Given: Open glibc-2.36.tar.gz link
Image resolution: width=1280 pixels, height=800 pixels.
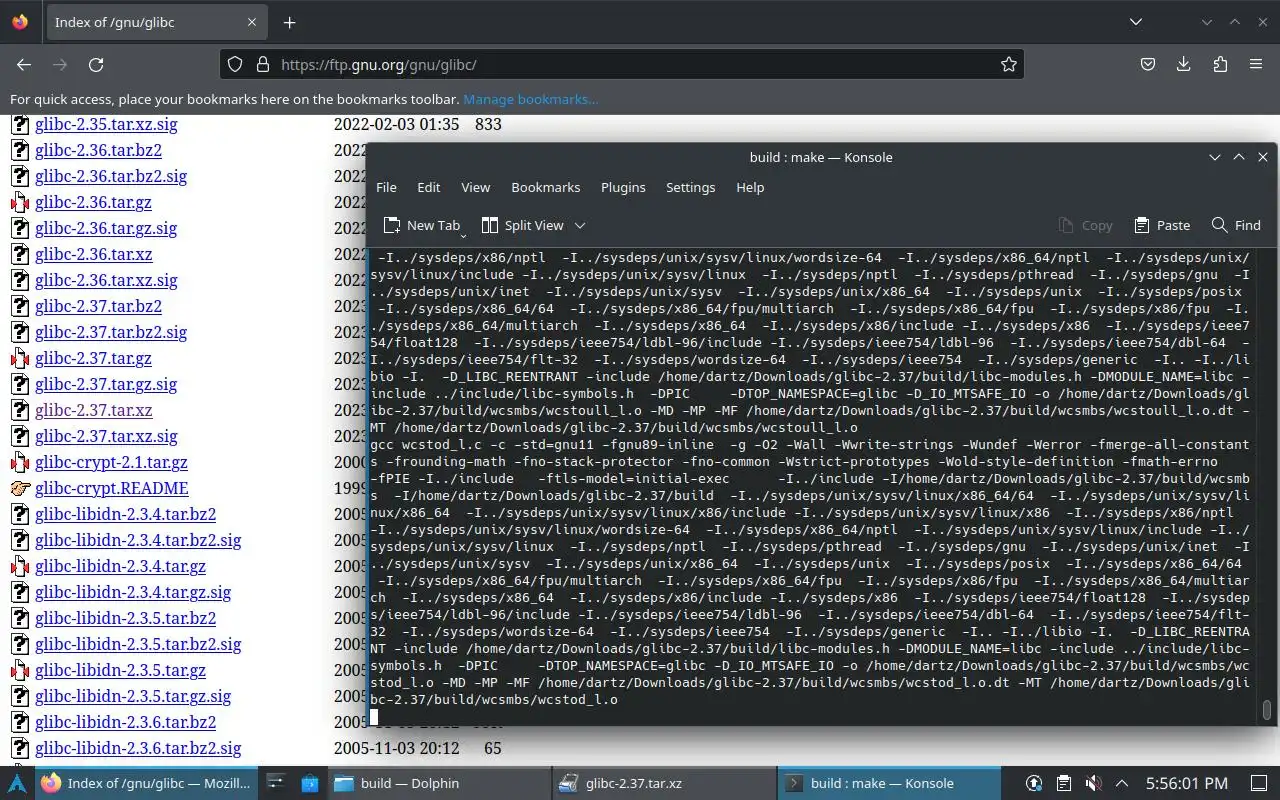Looking at the screenshot, I should [x=93, y=202].
